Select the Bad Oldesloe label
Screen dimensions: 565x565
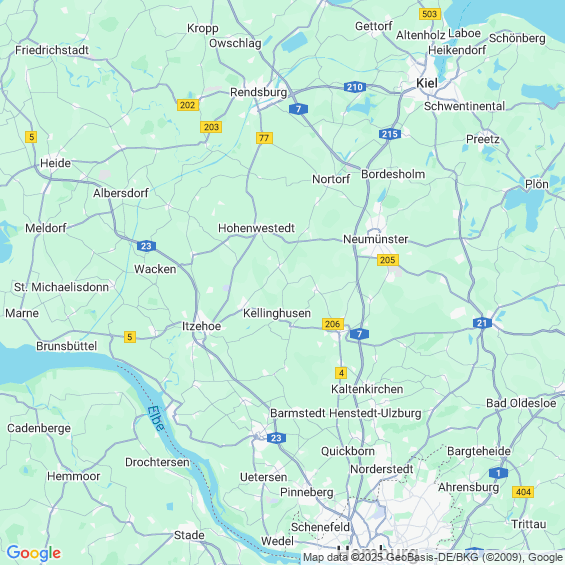pyautogui.click(x=521, y=403)
